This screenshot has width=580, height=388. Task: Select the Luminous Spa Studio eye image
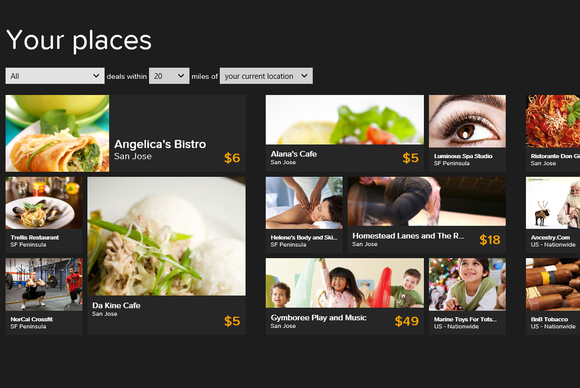tap(467, 121)
